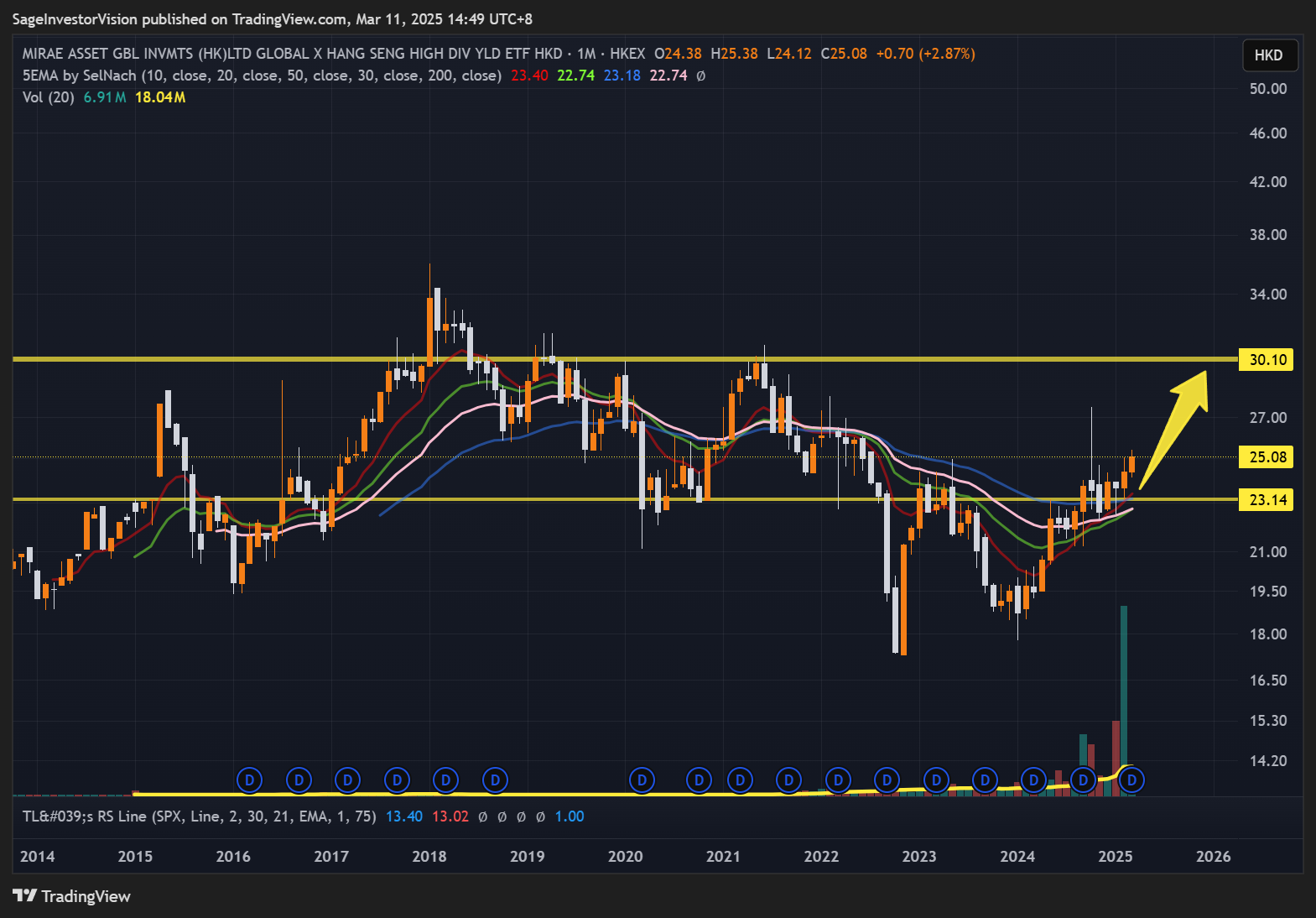Image resolution: width=1316 pixels, height=918 pixels.
Task: Click the red EMA value 23.40
Action: tap(529, 76)
